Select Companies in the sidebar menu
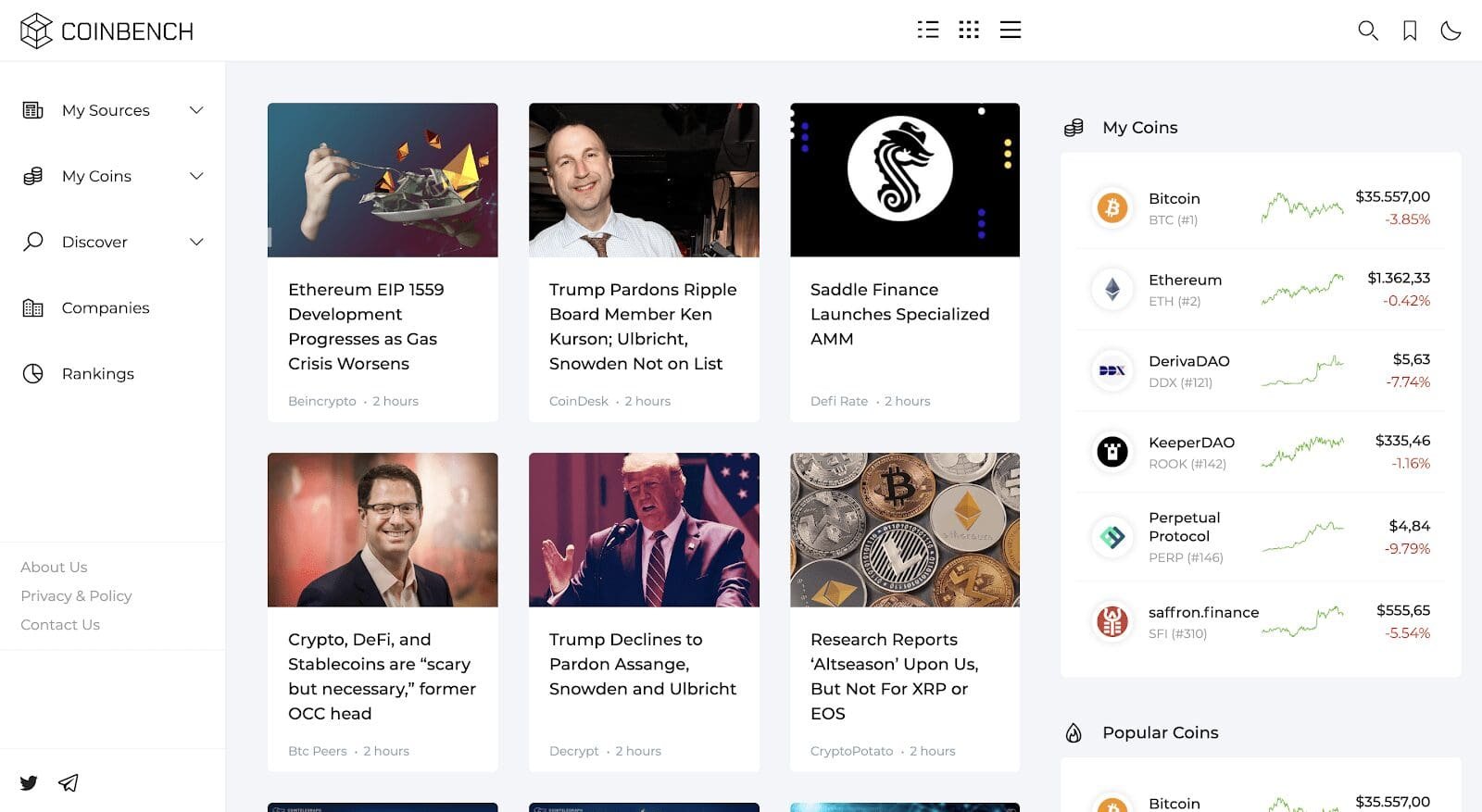1482x812 pixels. (105, 307)
